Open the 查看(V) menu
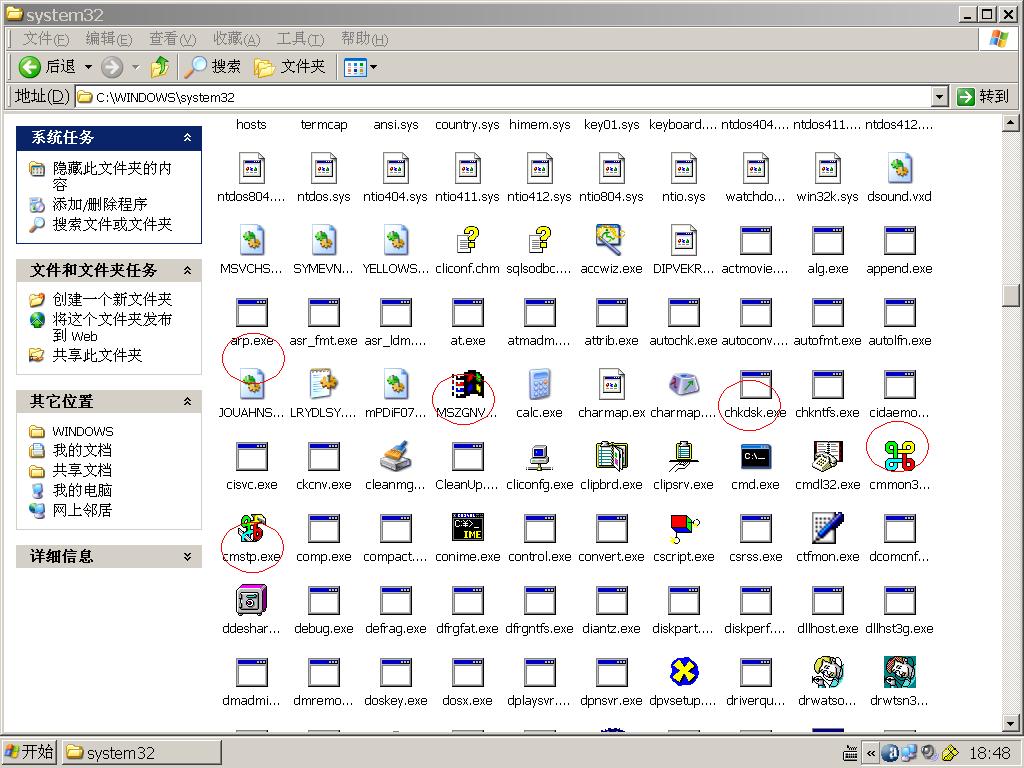The height and width of the screenshot is (768, 1024). pos(172,39)
